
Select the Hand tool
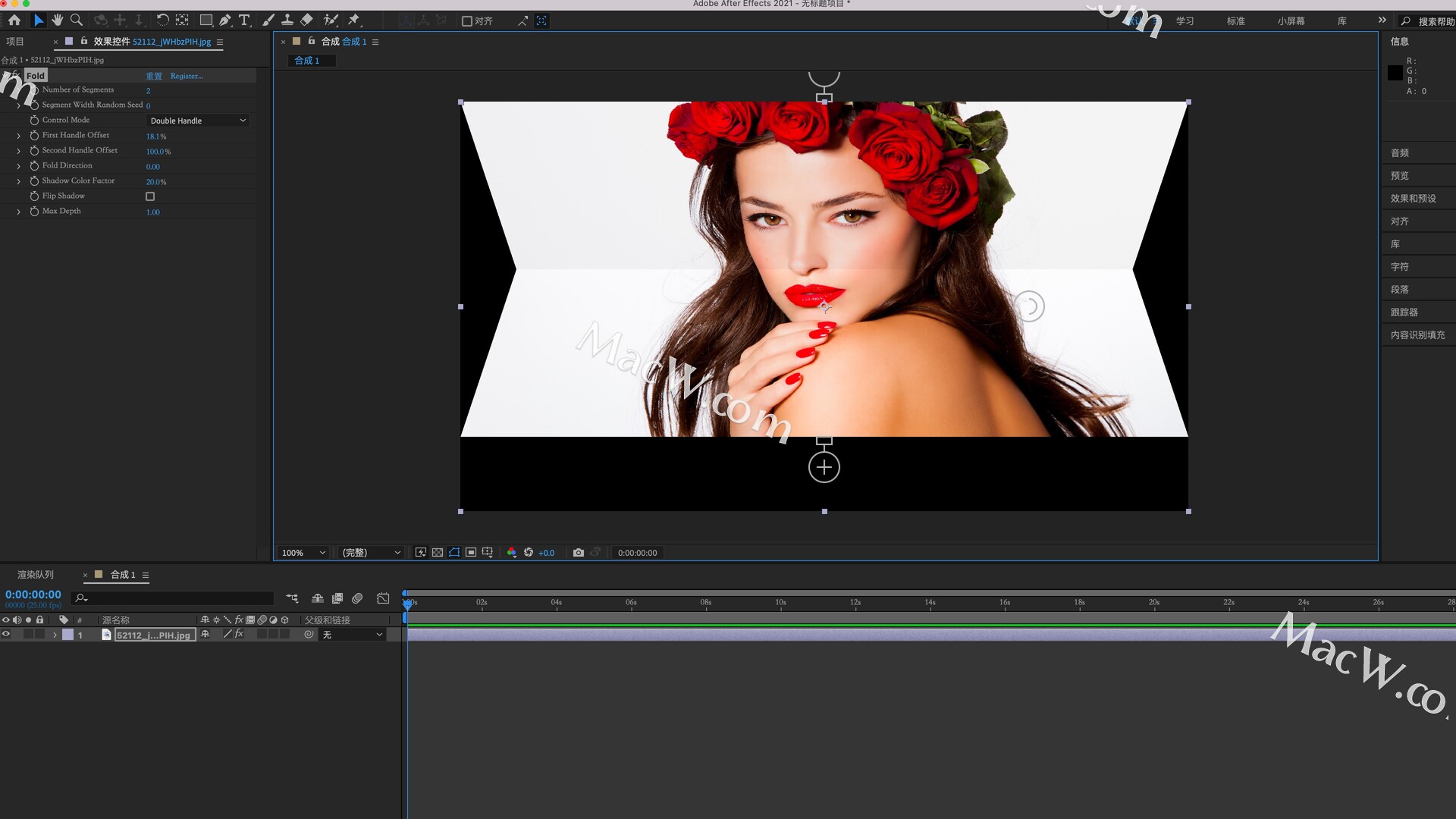57,20
